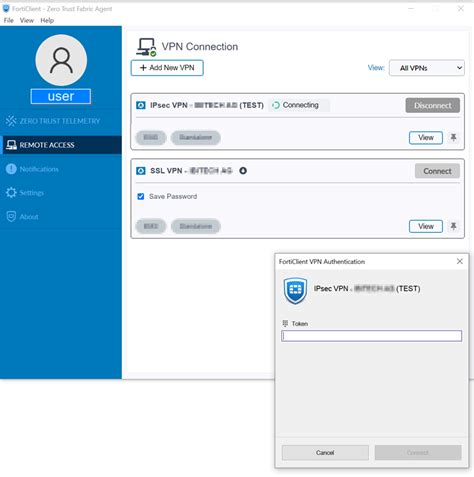
Task: Open the About section
Action: click(x=61, y=217)
